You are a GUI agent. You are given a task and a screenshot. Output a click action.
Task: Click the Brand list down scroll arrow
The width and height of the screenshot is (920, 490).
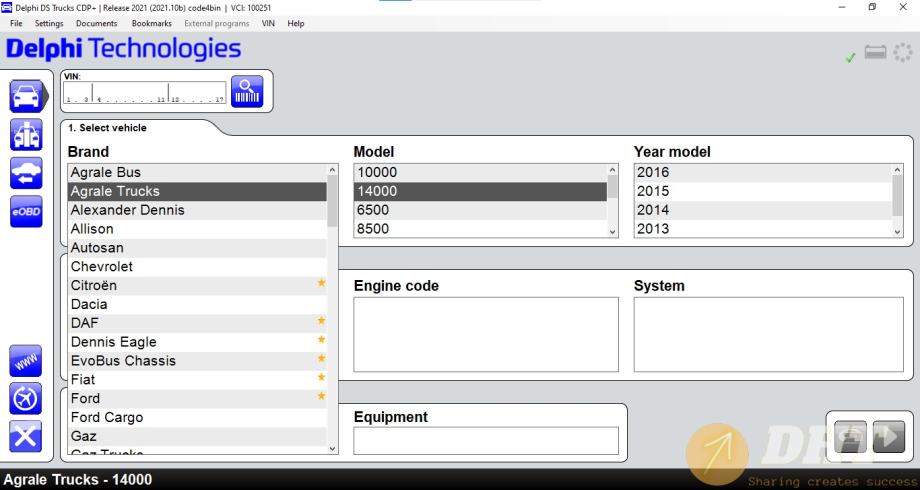(333, 449)
